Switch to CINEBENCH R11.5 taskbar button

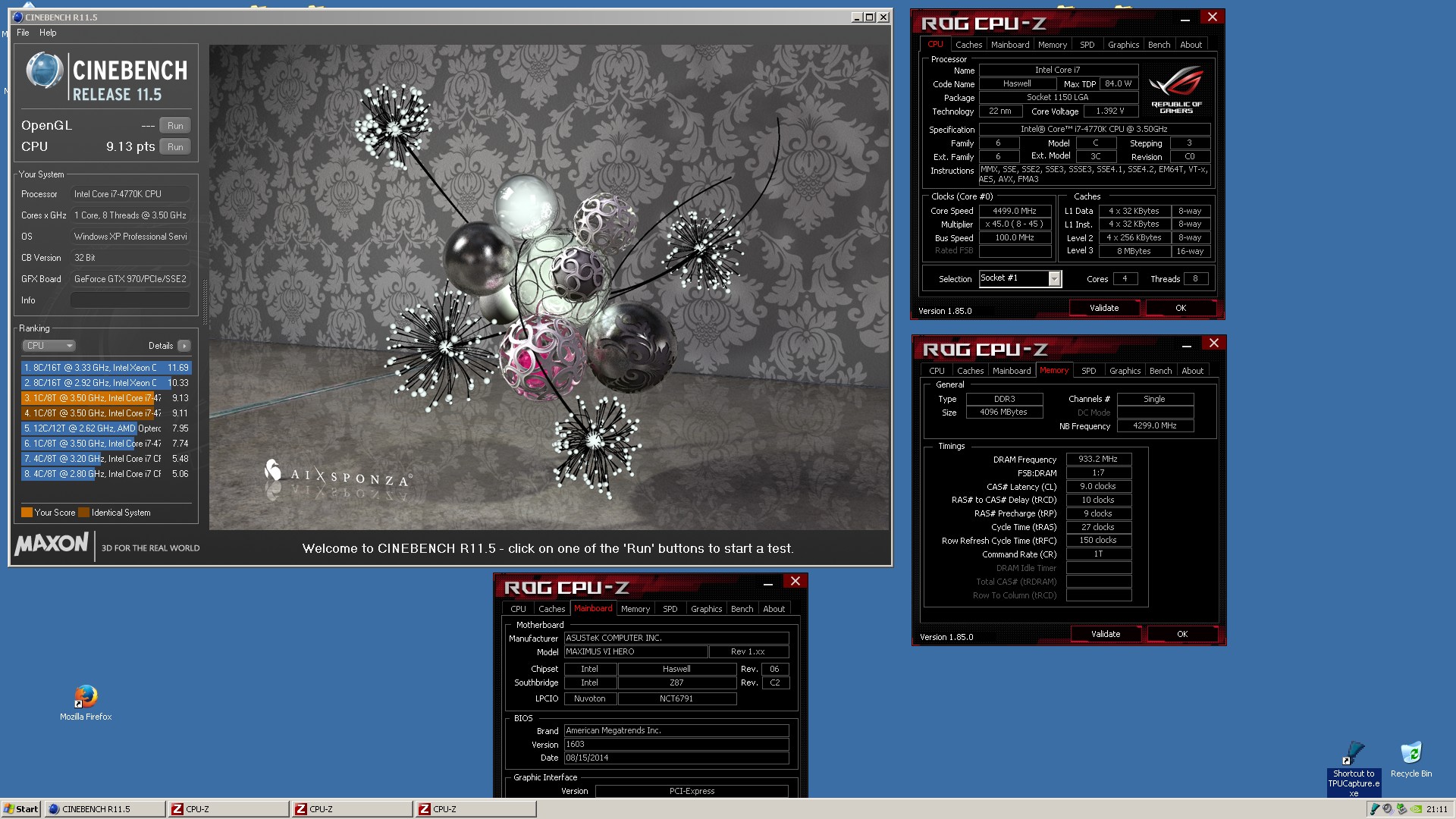(x=105, y=809)
